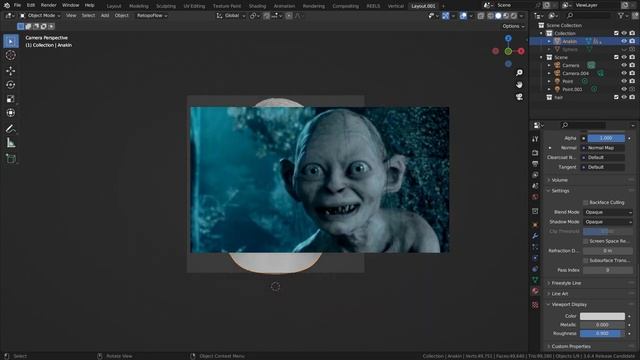Switch to the Modeling workspace tab

[139, 6]
